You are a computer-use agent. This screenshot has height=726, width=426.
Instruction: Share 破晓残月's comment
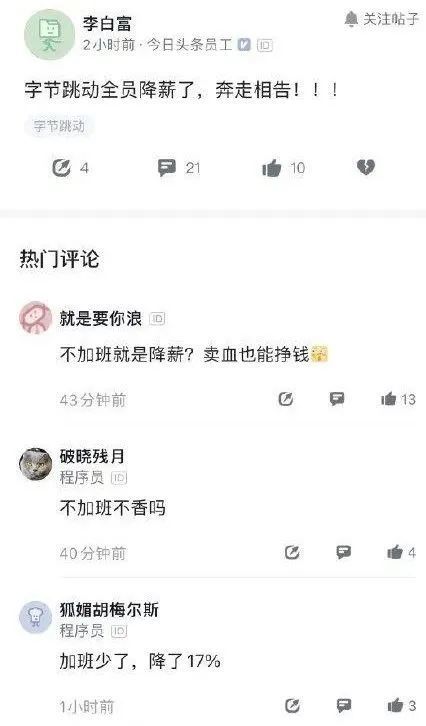tap(292, 552)
